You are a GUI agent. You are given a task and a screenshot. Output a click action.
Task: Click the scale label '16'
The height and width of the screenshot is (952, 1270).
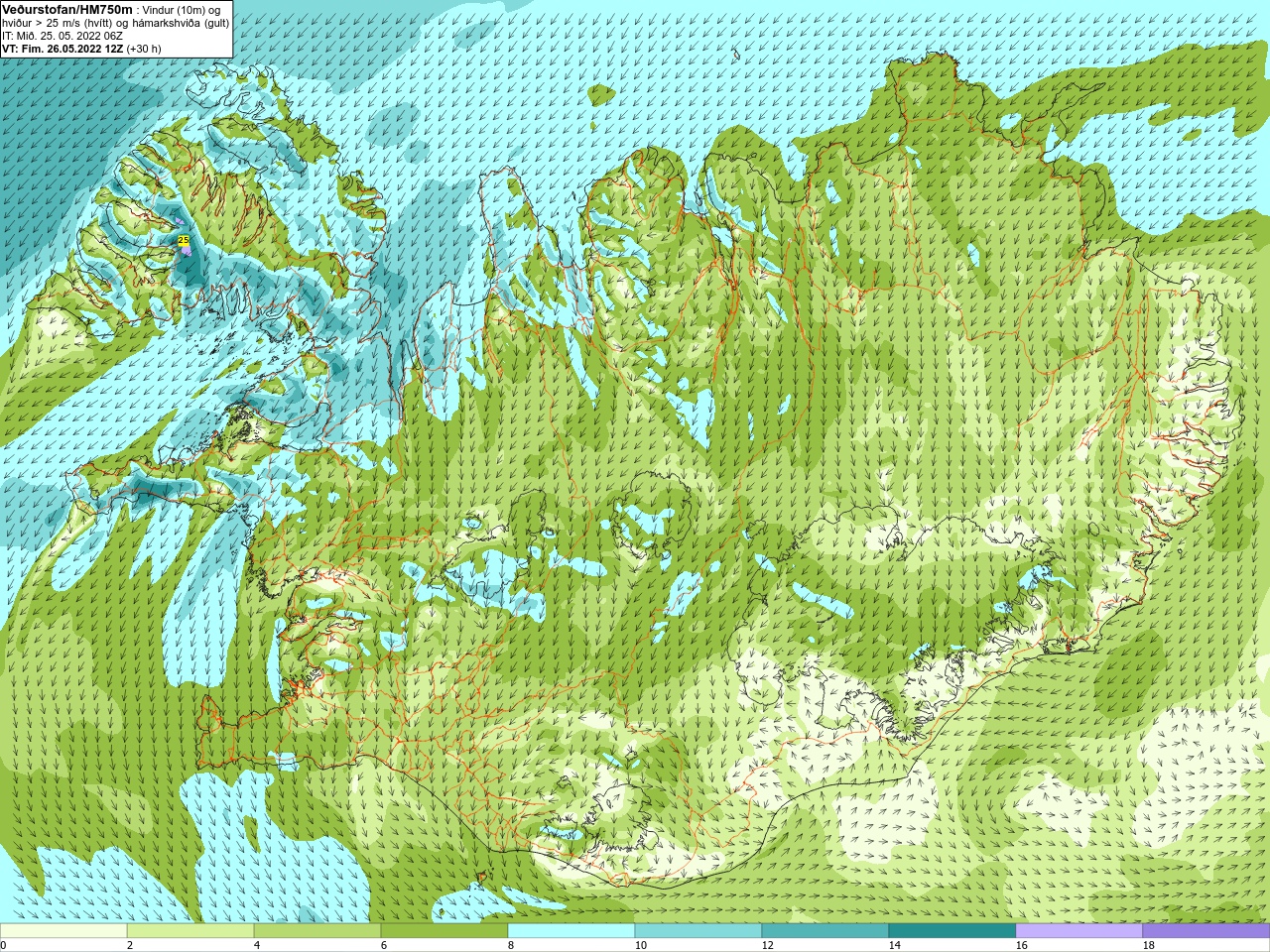pos(1021,945)
